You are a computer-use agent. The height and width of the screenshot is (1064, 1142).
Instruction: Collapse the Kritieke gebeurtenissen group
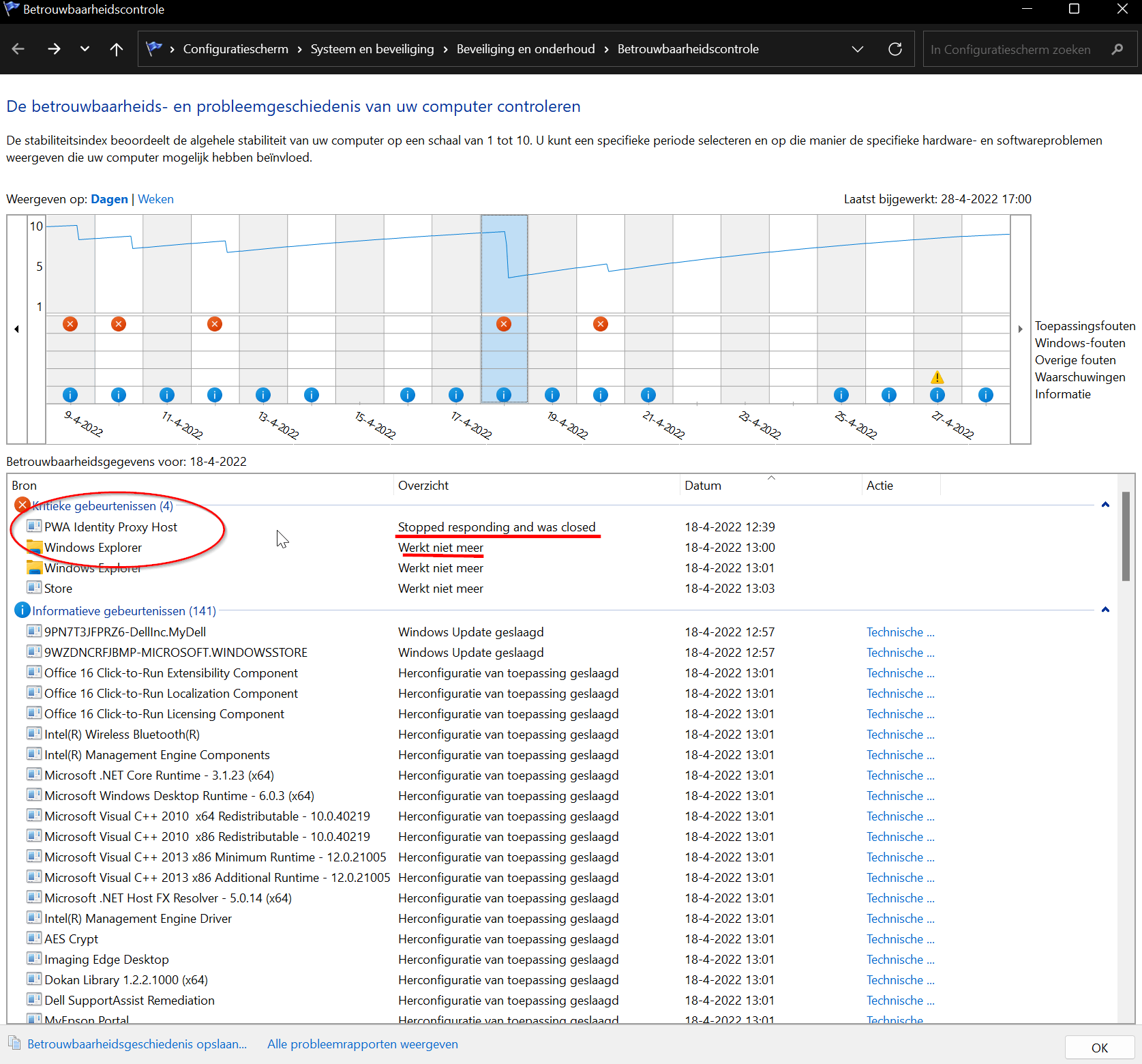coord(1105,505)
